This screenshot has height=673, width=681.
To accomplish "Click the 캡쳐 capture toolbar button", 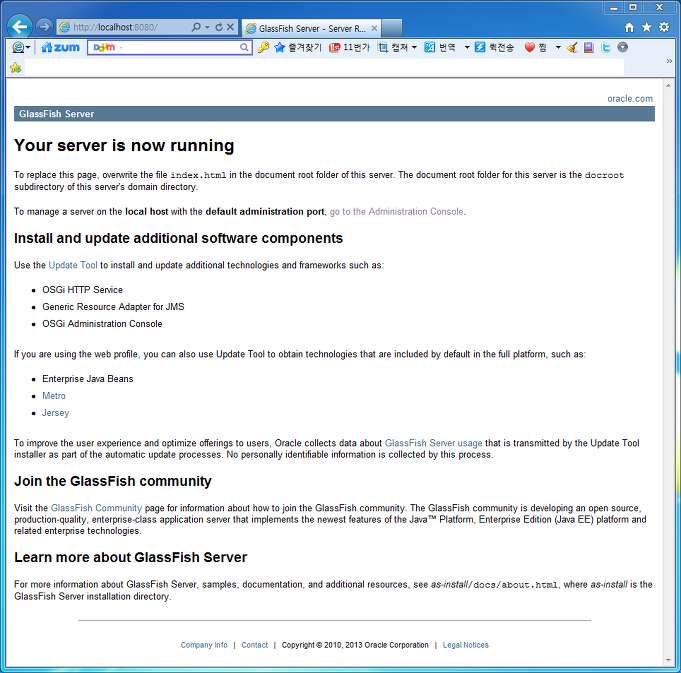I will click(393, 47).
